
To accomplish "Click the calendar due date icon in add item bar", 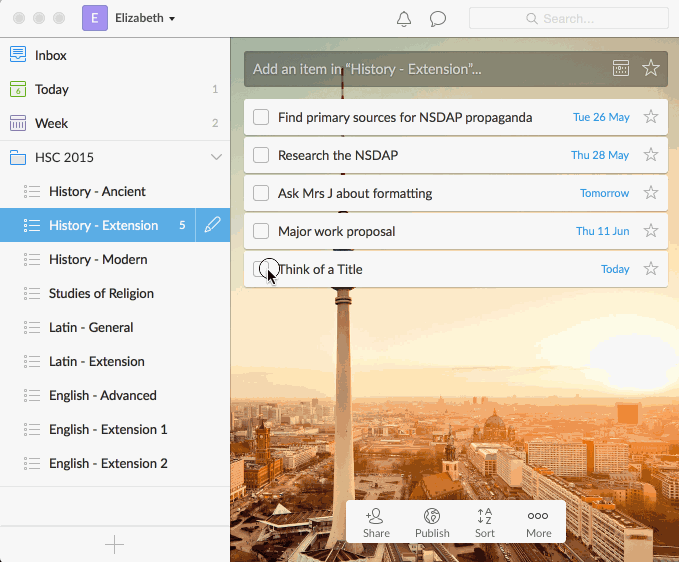I will click(x=621, y=68).
